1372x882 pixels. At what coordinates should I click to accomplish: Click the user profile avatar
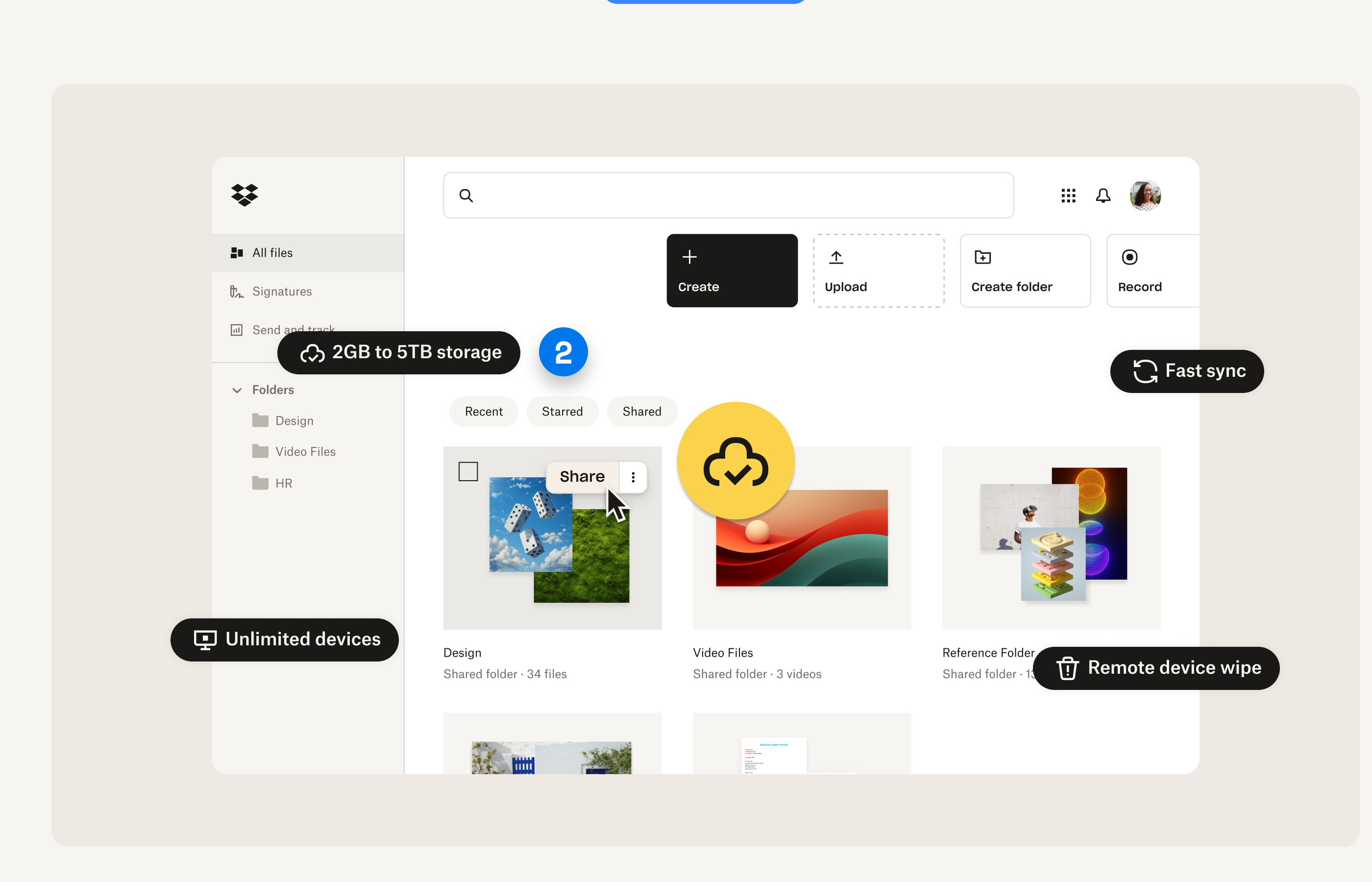(1145, 196)
